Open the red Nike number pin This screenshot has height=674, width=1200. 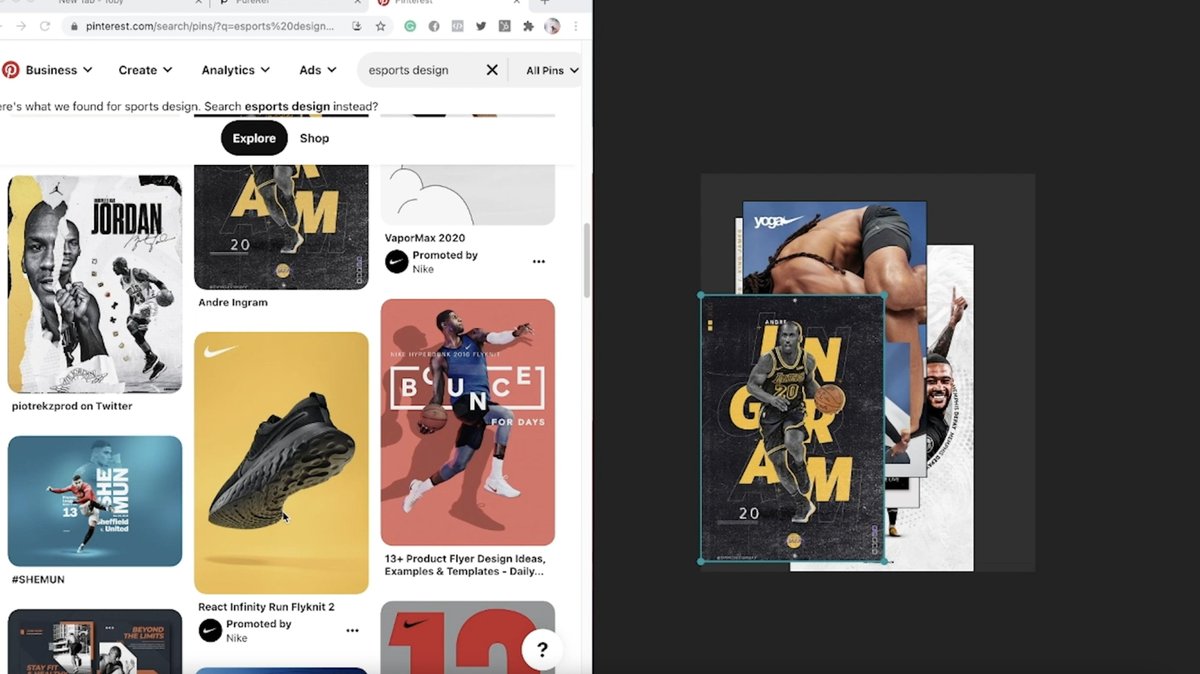click(467, 637)
